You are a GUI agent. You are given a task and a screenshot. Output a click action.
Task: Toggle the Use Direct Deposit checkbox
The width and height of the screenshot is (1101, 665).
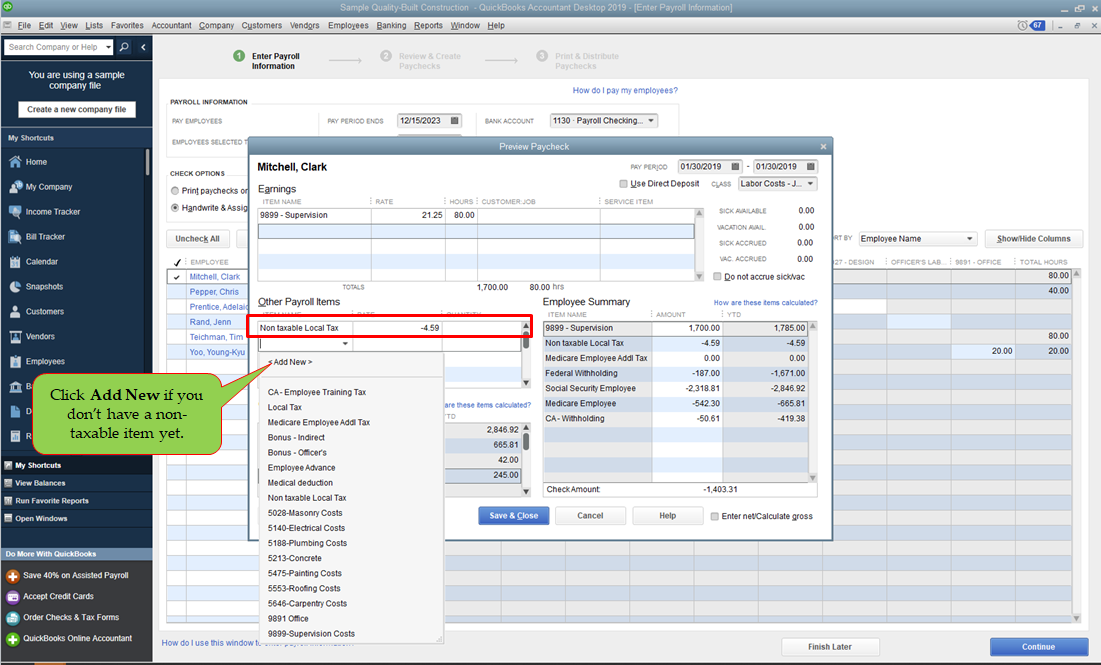coord(623,183)
